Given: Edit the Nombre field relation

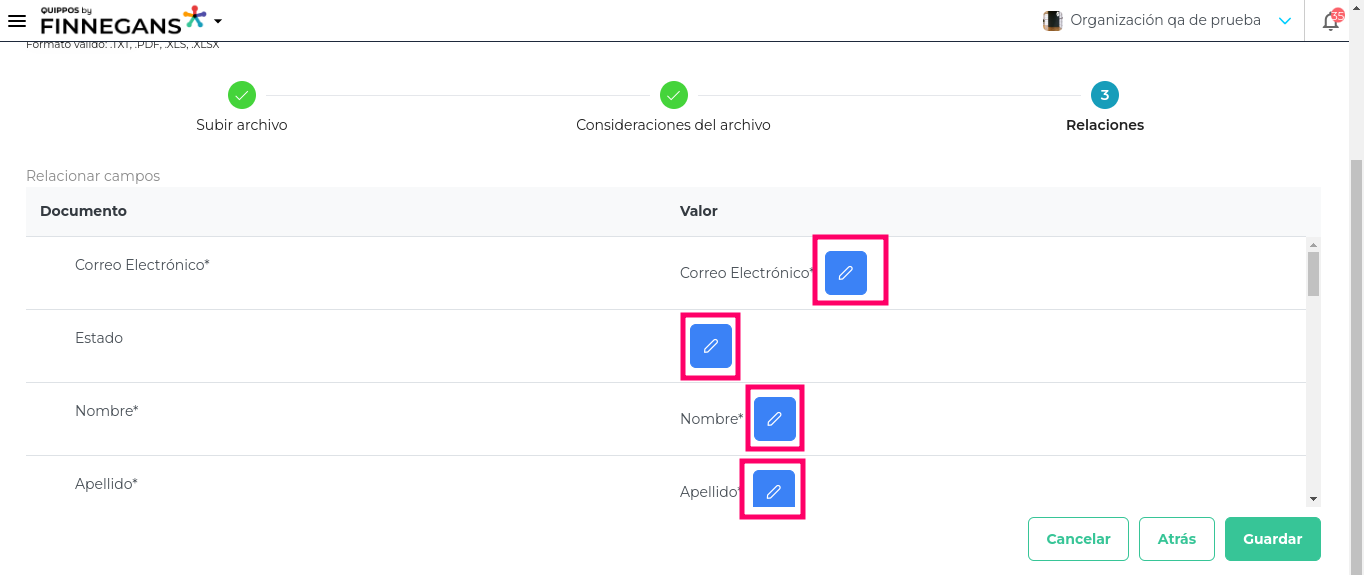Looking at the screenshot, I should pos(774,419).
